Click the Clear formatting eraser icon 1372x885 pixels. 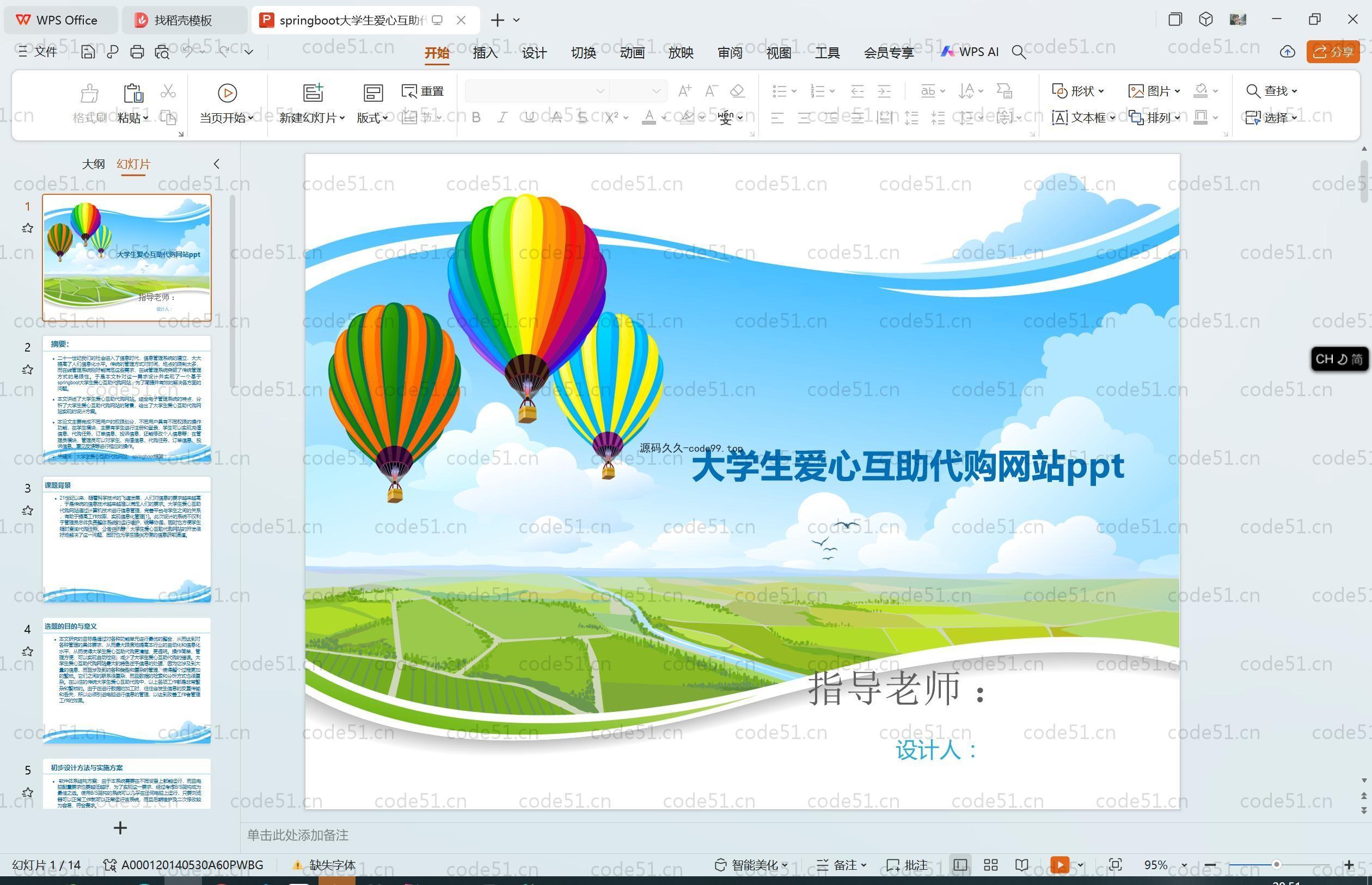pyautogui.click(x=737, y=91)
